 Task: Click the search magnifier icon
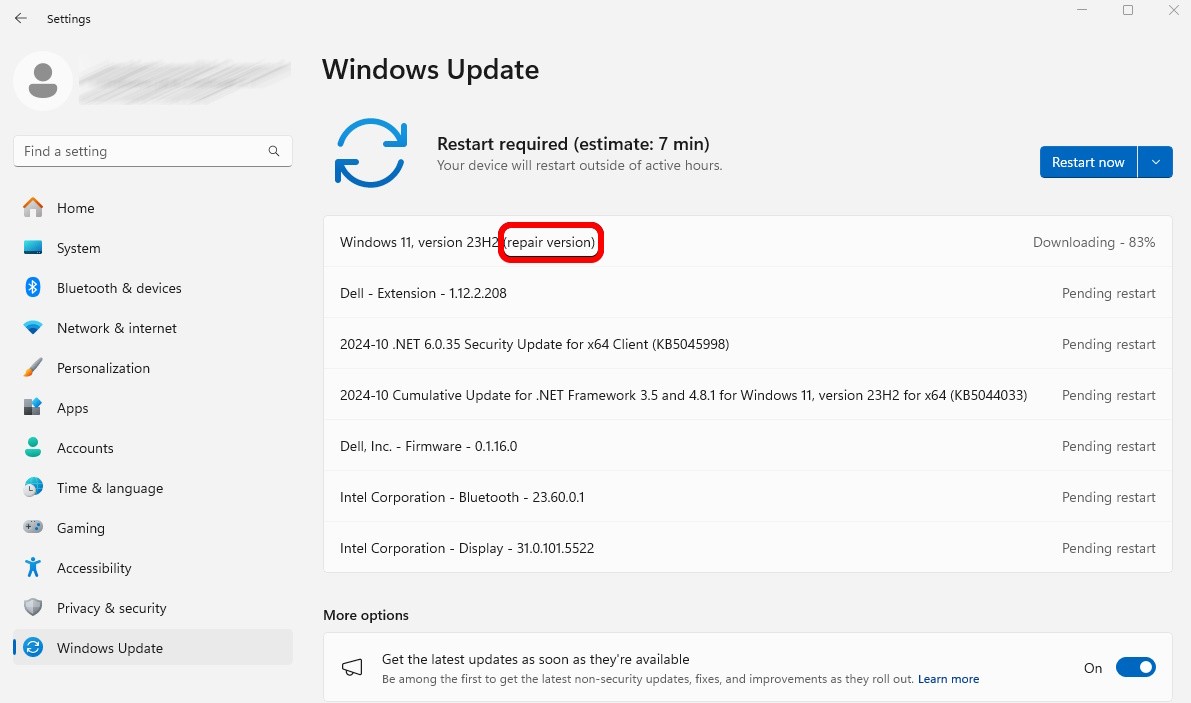tap(274, 151)
